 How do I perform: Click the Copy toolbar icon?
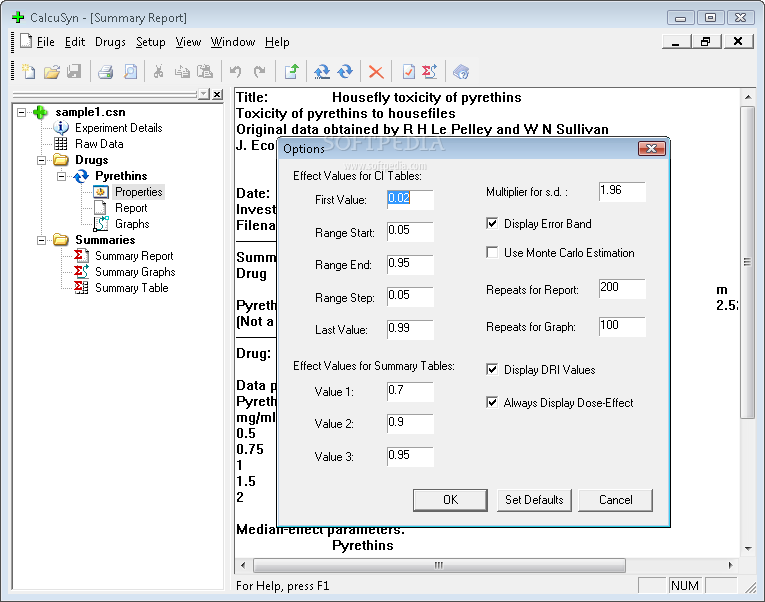coord(182,72)
